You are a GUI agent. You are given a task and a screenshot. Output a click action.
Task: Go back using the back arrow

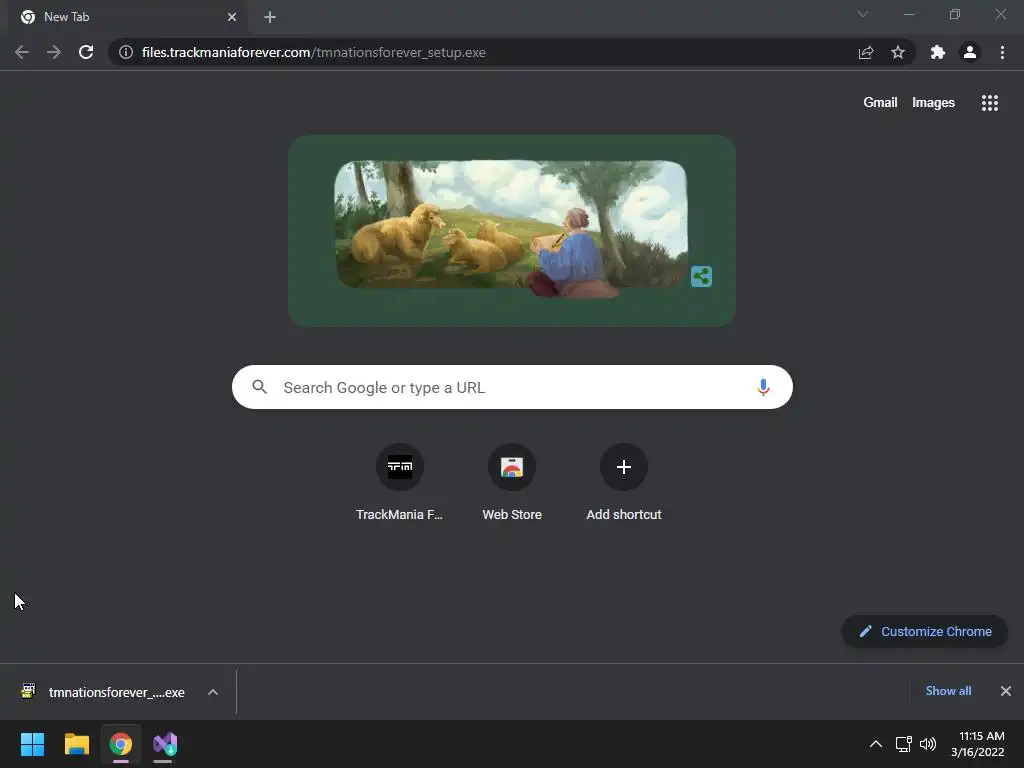point(22,52)
